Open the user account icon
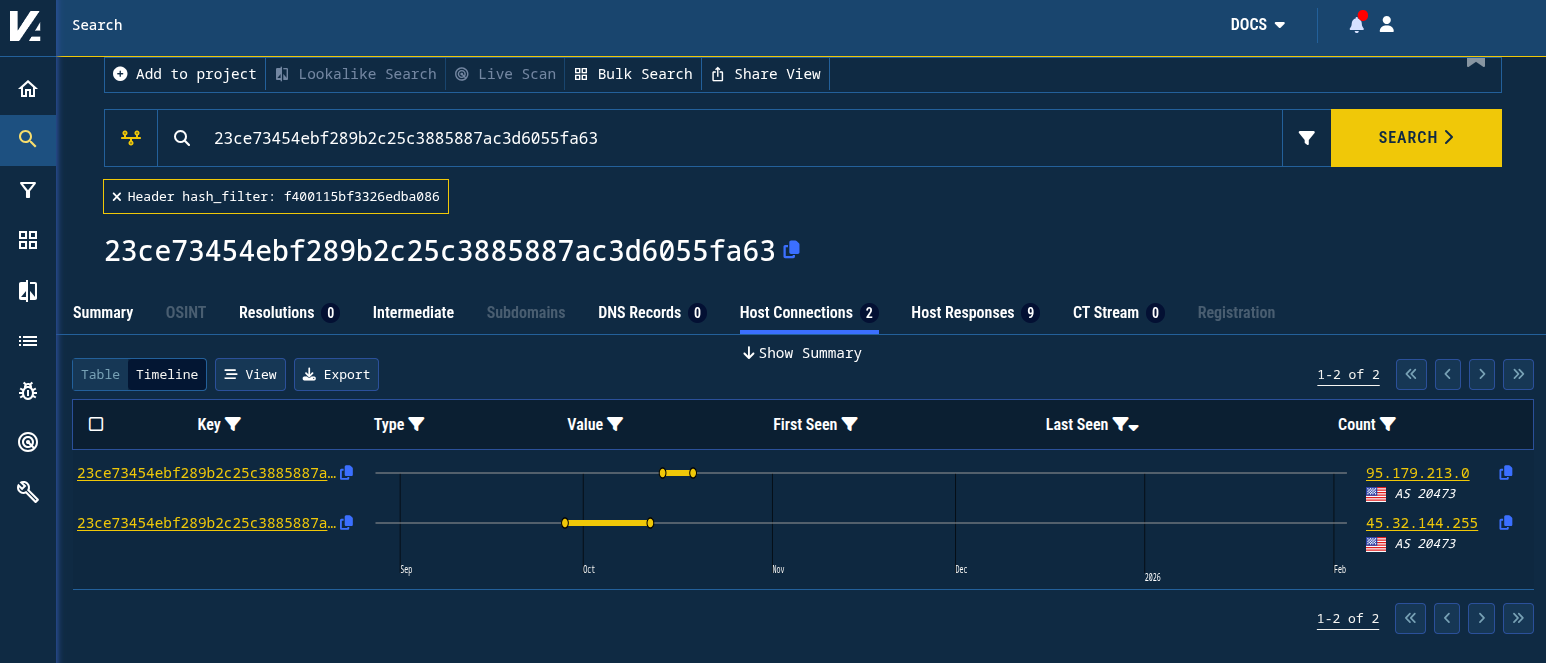The width and height of the screenshot is (1546, 663). [x=1386, y=24]
